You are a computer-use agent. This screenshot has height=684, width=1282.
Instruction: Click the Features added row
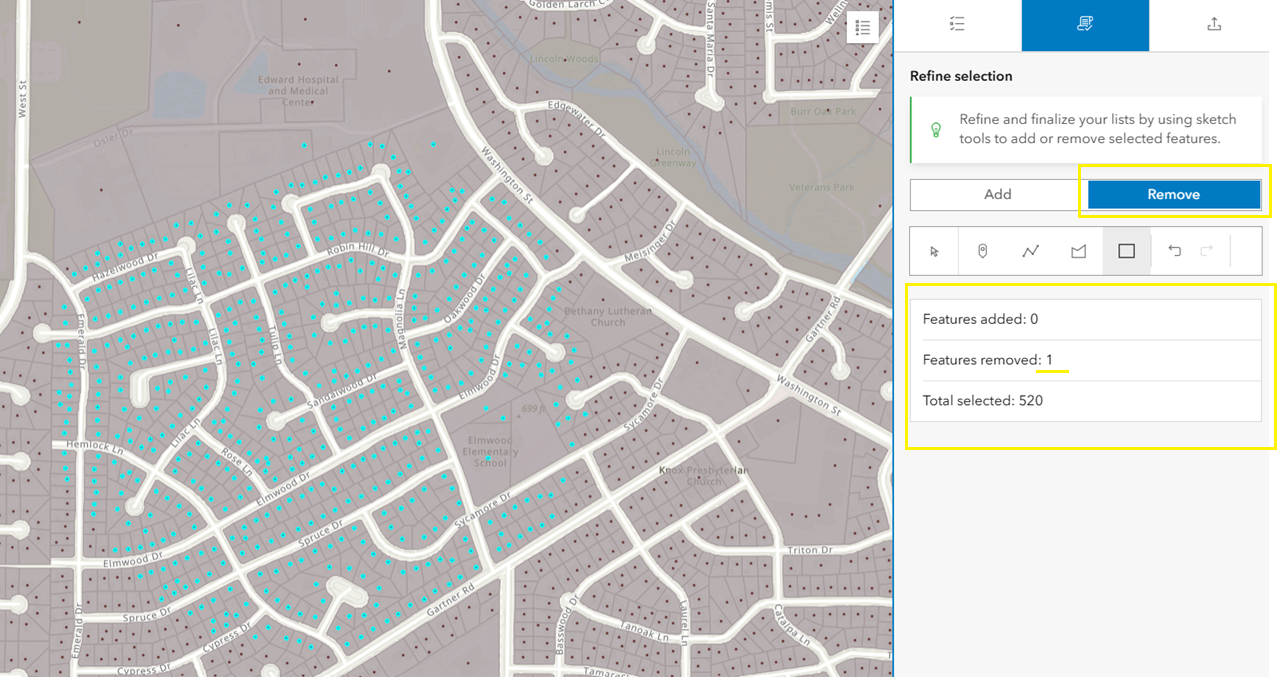(1085, 319)
